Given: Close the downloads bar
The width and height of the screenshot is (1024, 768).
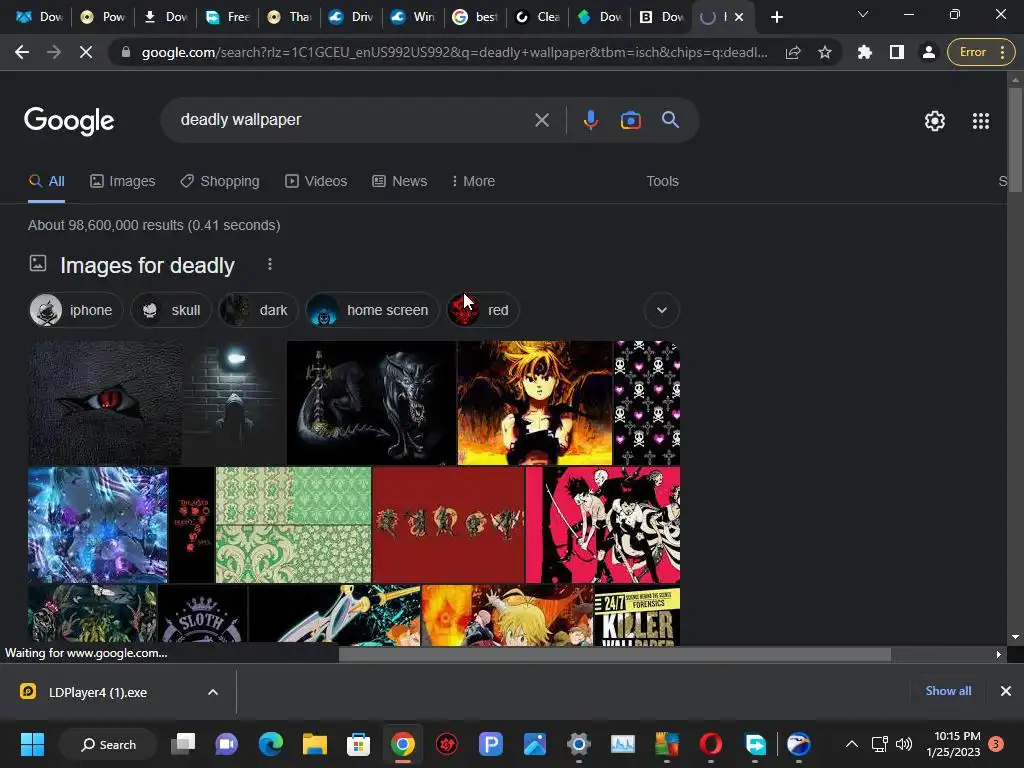Looking at the screenshot, I should click(x=1006, y=691).
